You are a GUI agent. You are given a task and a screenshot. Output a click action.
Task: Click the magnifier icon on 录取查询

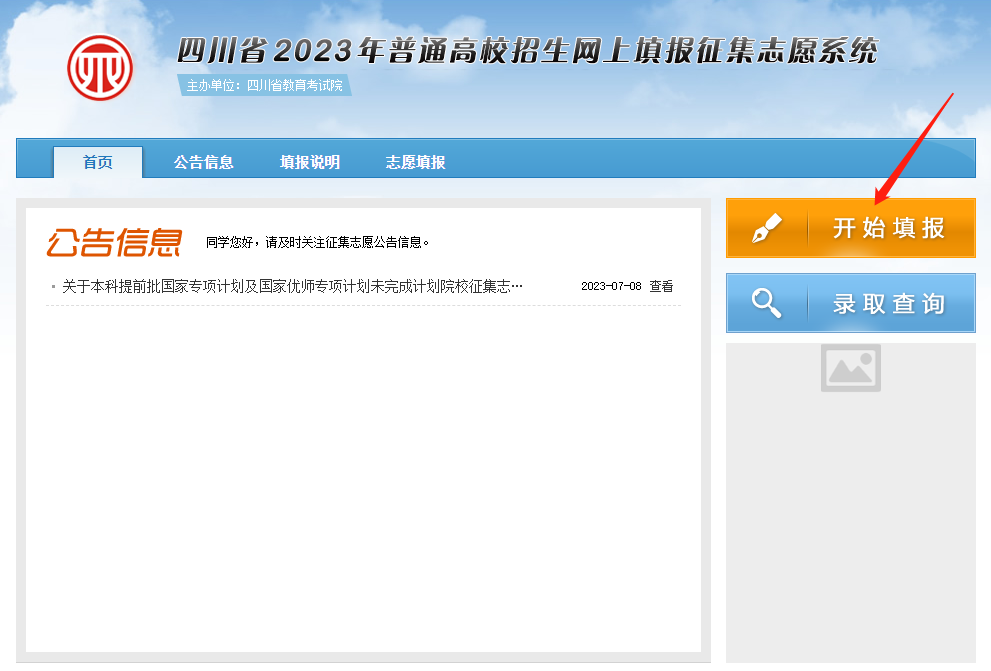pos(766,303)
